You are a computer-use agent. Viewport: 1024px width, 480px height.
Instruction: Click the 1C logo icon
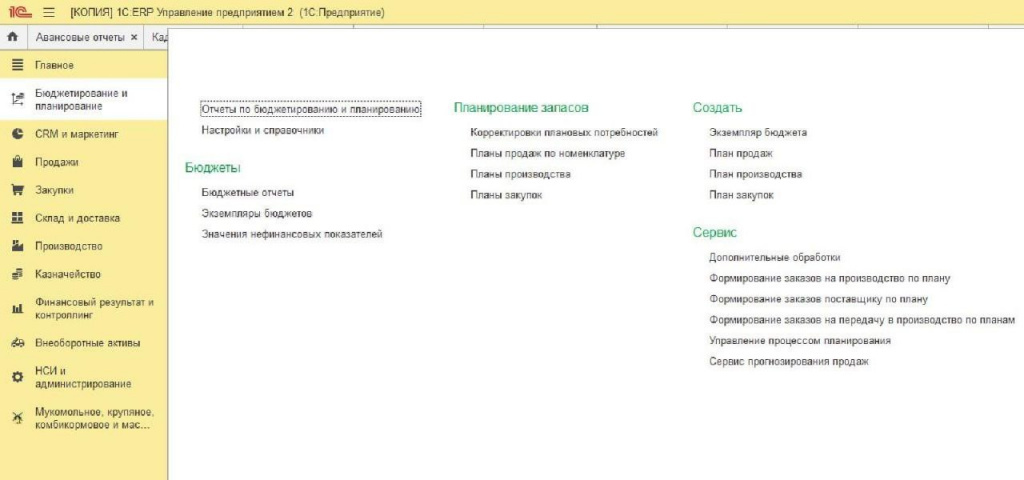point(20,12)
